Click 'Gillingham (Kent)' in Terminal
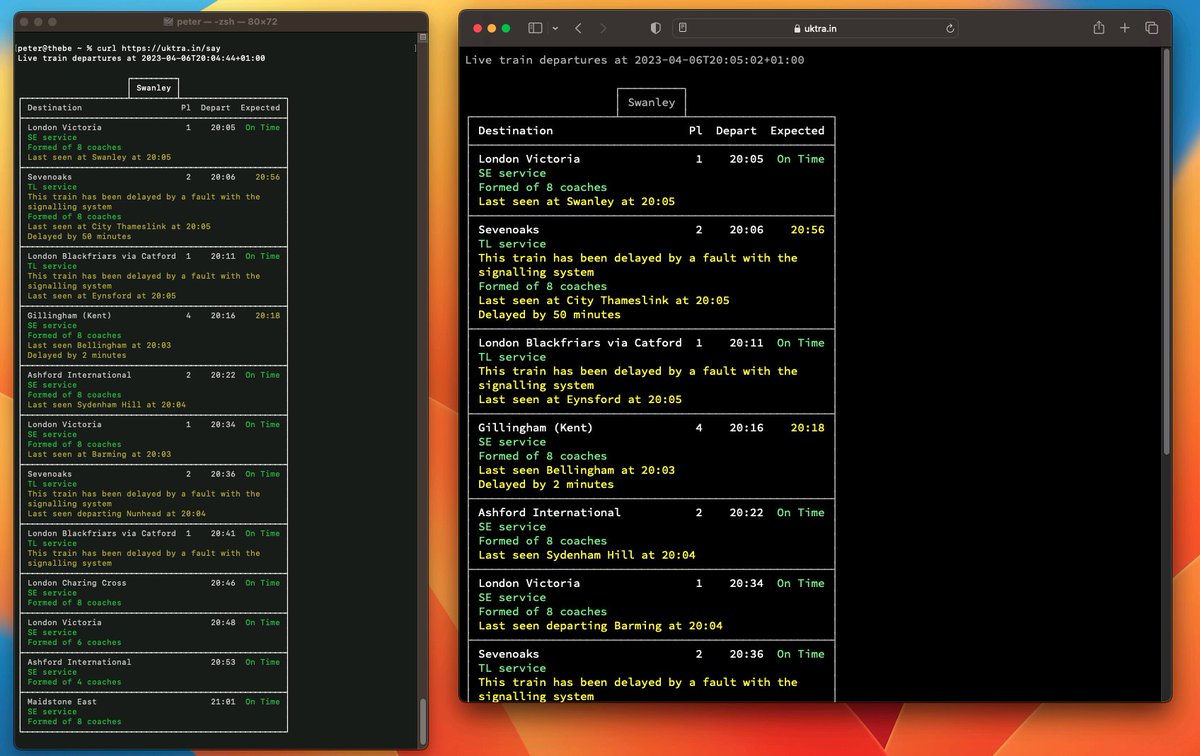The image size is (1200, 756). [x=69, y=316]
